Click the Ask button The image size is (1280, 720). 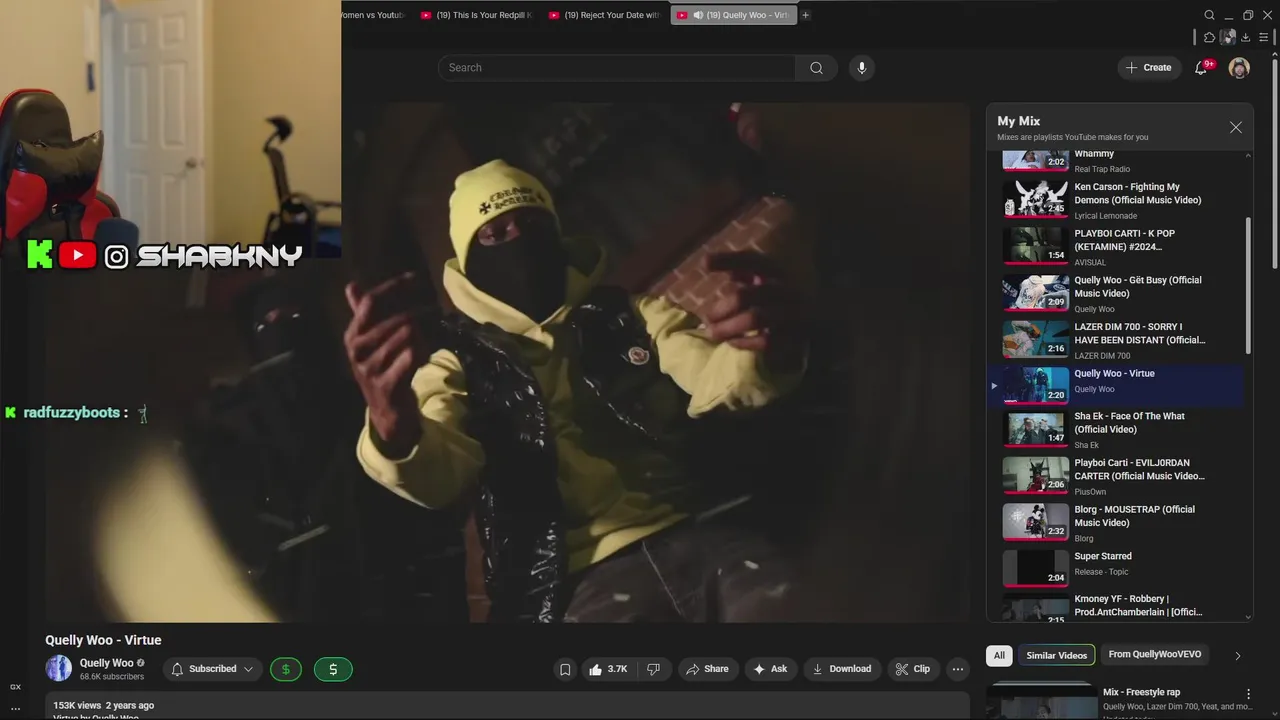pyautogui.click(x=770, y=669)
